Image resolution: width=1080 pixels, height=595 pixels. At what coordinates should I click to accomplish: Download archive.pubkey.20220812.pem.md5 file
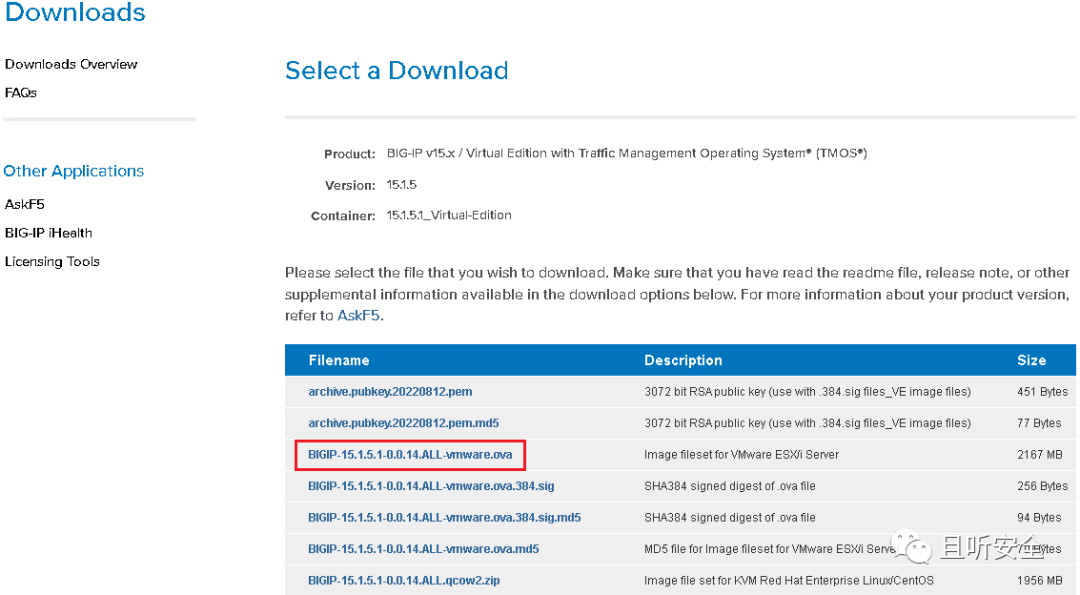coord(404,423)
